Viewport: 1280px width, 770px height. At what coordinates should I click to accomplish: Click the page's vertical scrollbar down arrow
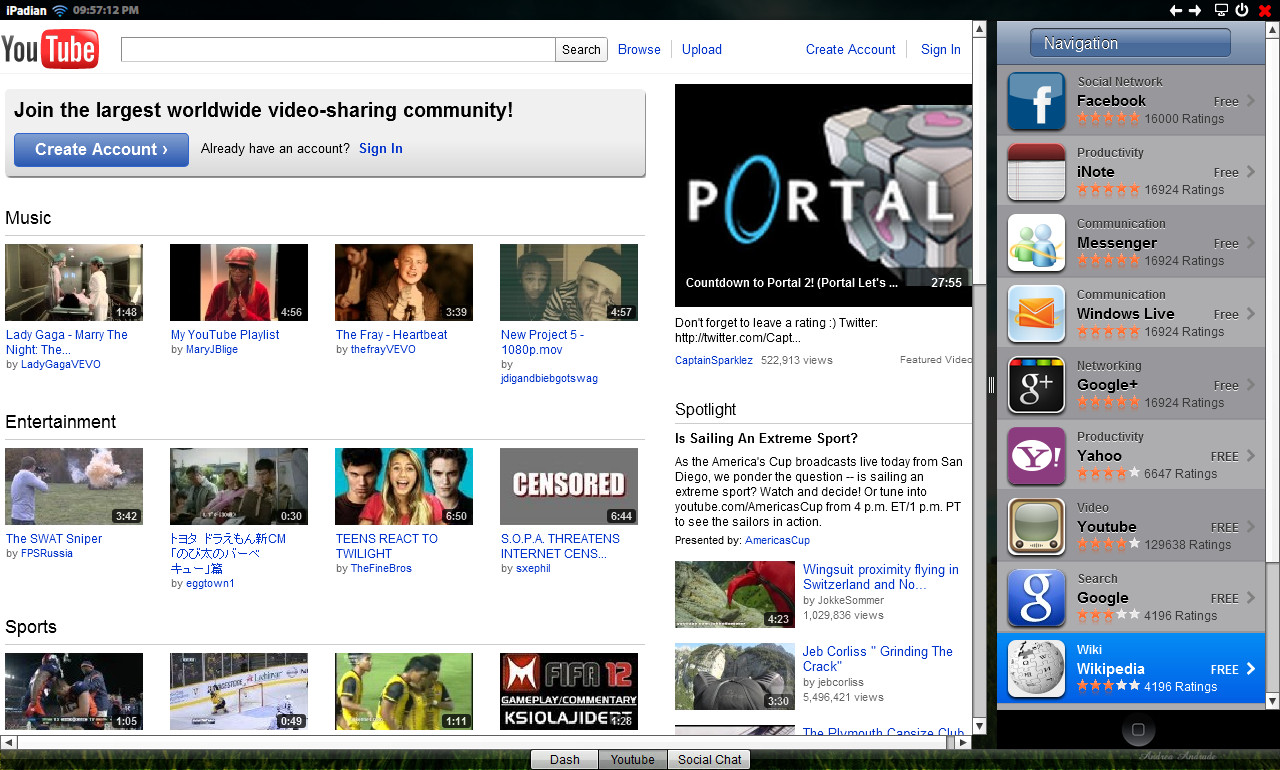[980, 726]
